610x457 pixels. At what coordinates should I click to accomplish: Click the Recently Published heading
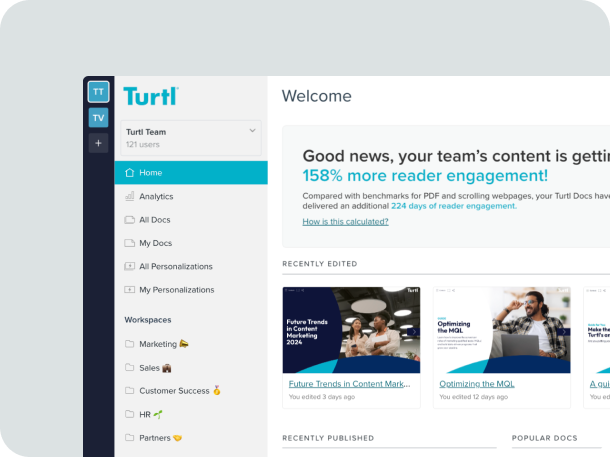[x=328, y=438]
